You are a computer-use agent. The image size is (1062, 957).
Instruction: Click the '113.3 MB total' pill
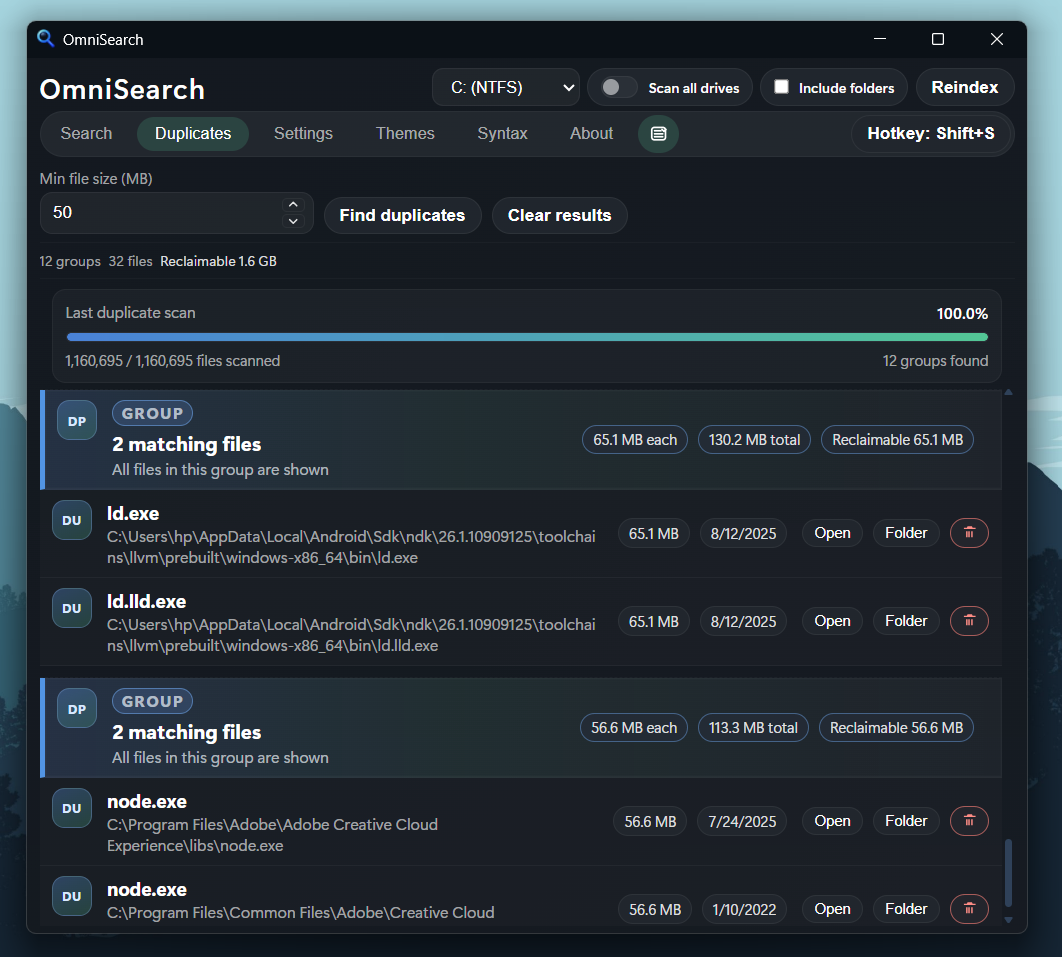click(752, 727)
